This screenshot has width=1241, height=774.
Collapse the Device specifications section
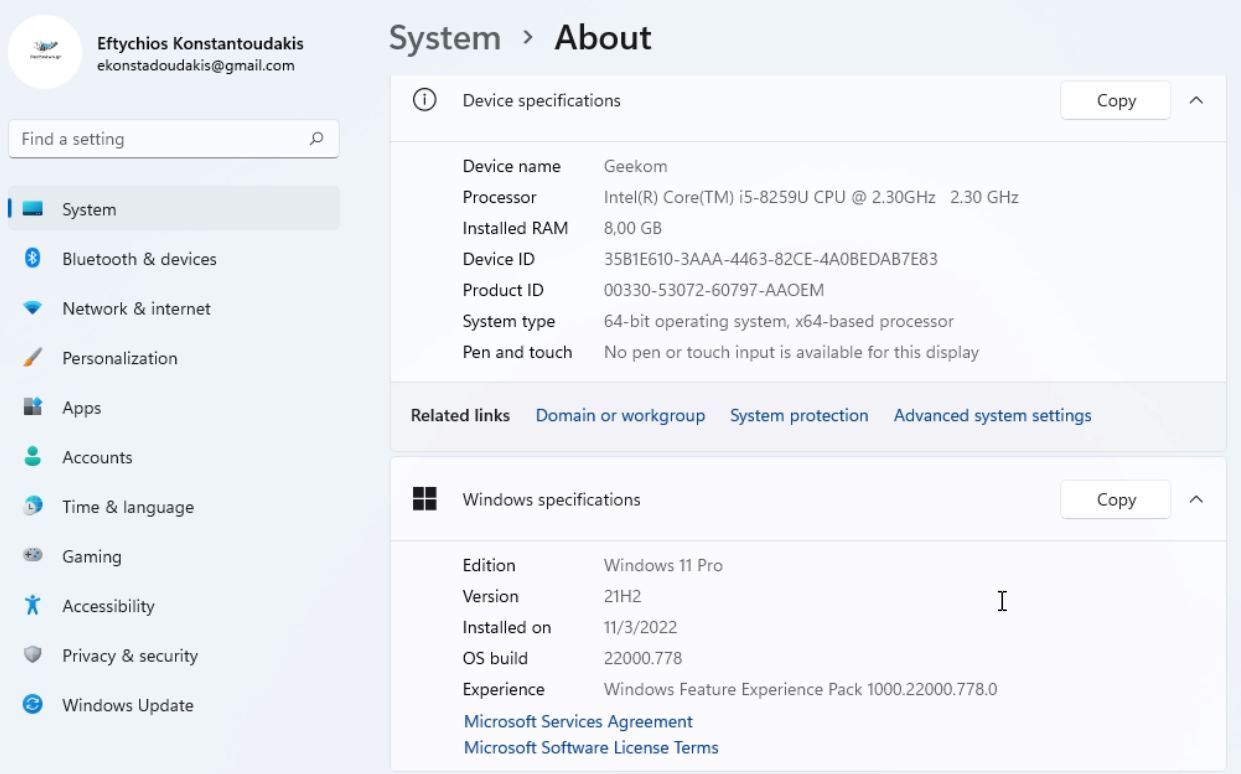click(x=1196, y=101)
